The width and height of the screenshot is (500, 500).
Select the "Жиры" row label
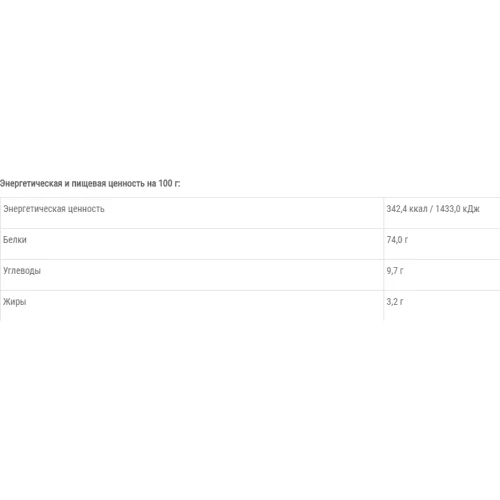pos(15,302)
